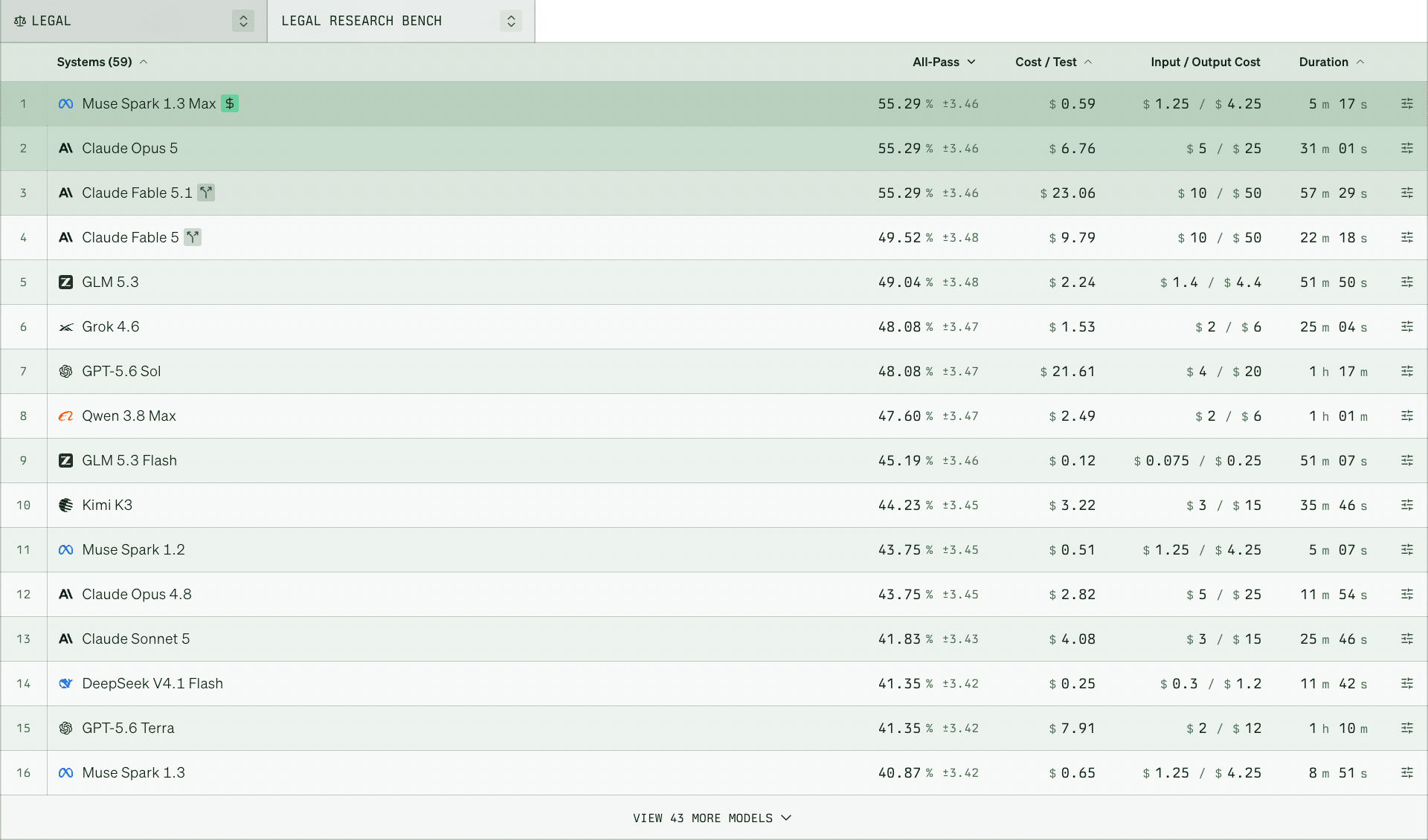Sort by the All-Pass column
The image size is (1428, 840).
point(944,62)
